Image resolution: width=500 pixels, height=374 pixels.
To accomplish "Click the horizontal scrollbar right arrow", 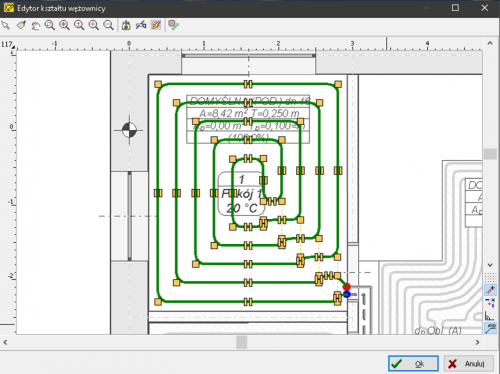I will [x=477, y=342].
